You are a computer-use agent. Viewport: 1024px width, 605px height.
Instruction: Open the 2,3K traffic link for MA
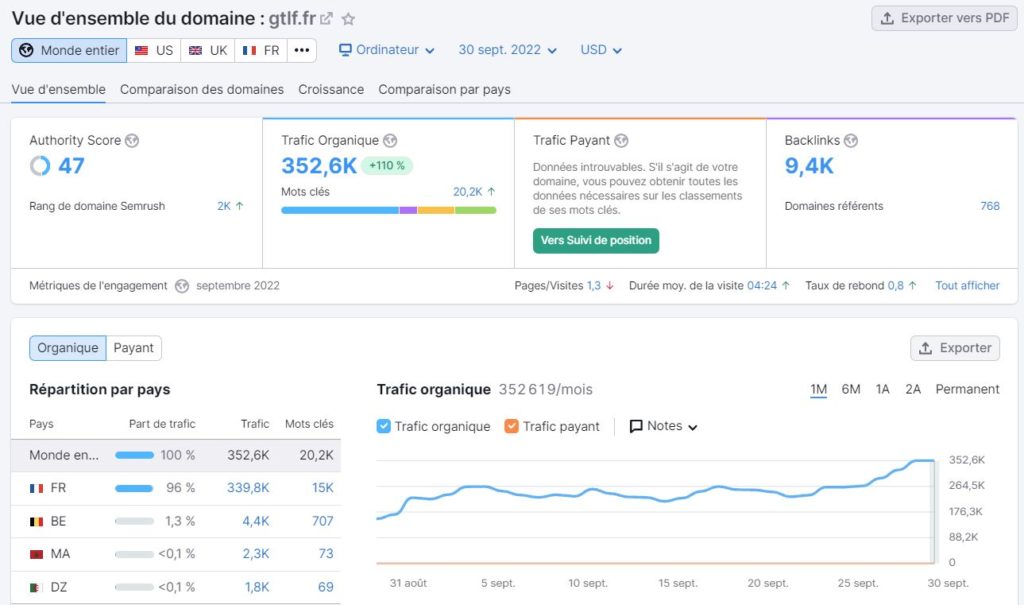(256, 554)
